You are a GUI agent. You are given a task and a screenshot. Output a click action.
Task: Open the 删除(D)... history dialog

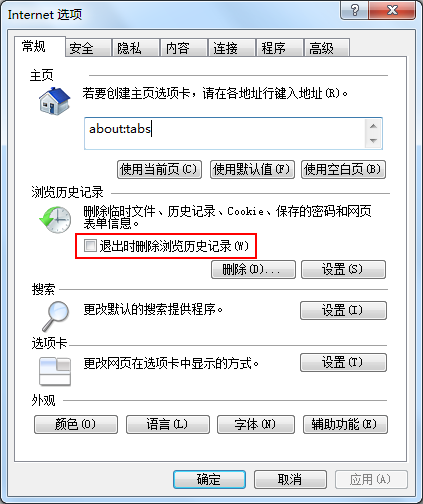click(x=253, y=269)
